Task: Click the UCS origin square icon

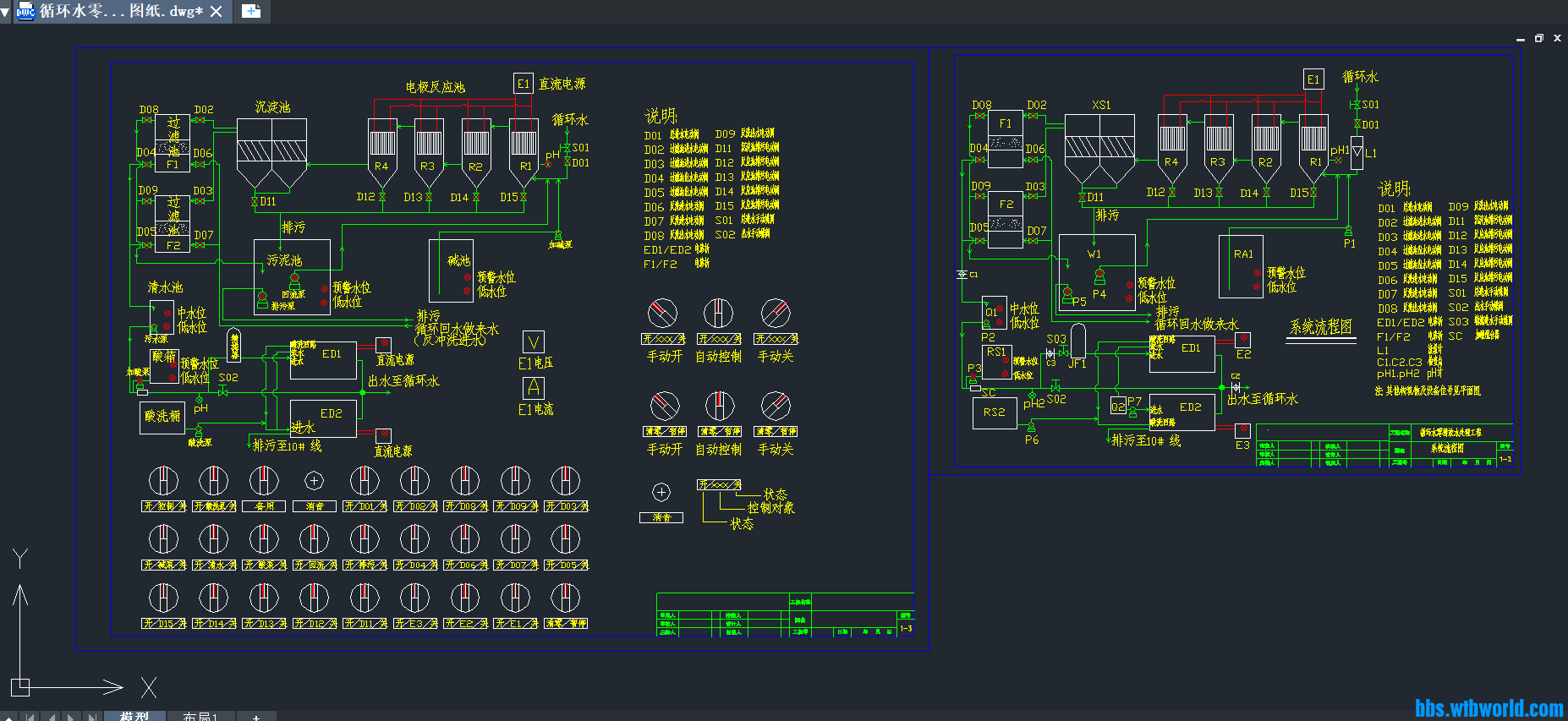Action: point(20,686)
